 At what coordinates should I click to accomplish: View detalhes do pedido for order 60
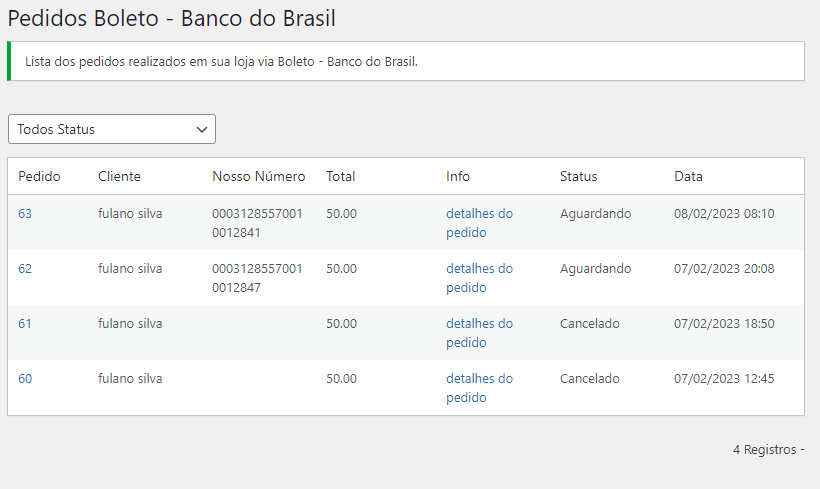pyautogui.click(x=478, y=387)
